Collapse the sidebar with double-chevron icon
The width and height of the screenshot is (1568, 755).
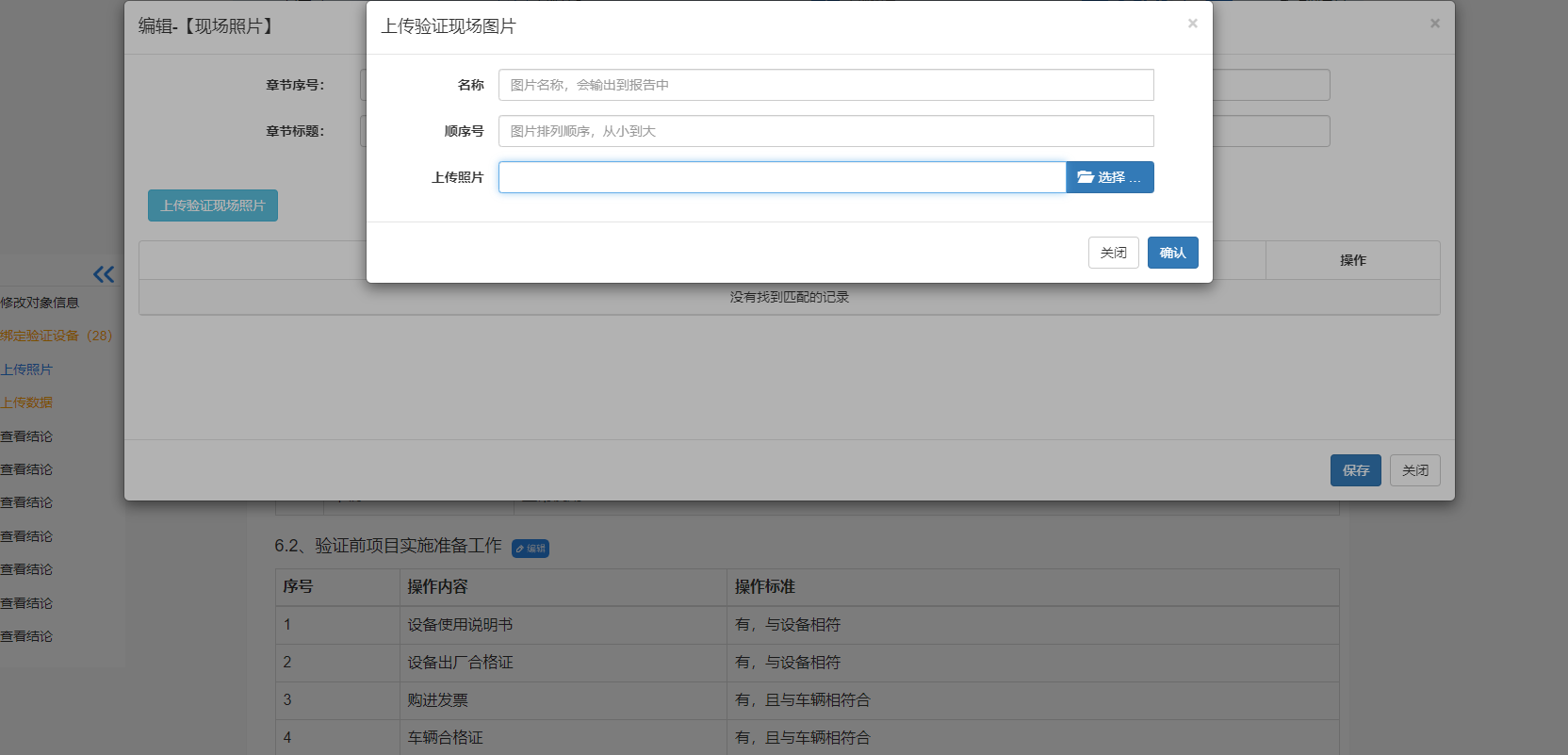coord(104,274)
